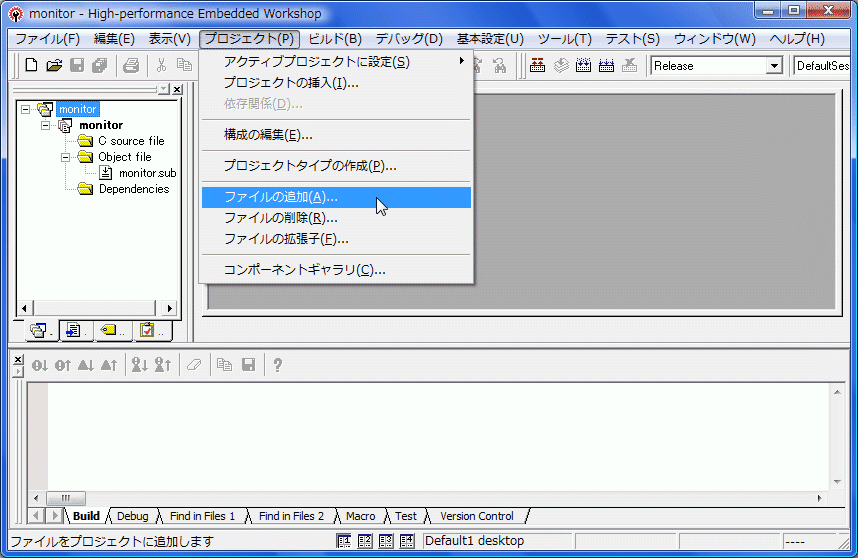
Task: Click the Print toolbar icon
Action: click(131, 66)
